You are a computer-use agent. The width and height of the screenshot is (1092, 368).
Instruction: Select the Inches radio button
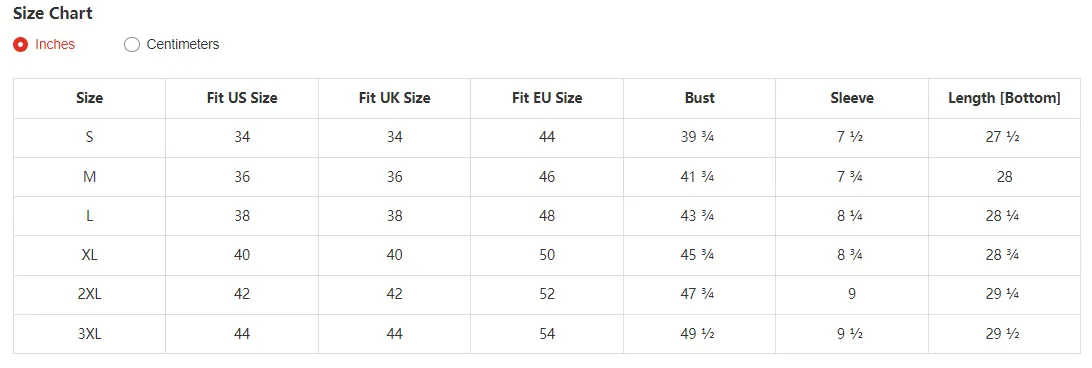(21, 45)
